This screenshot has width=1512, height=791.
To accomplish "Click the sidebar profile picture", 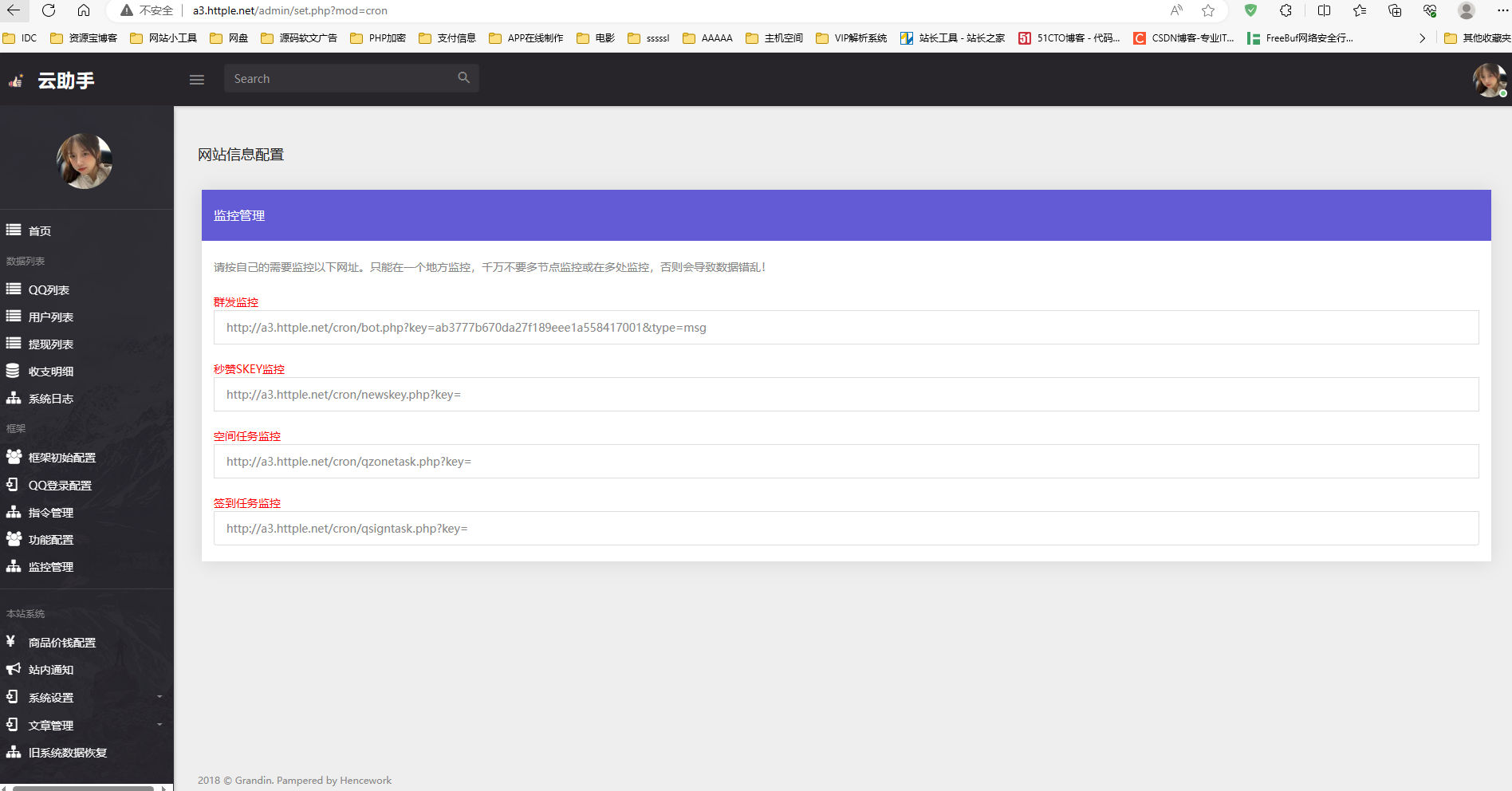I will click(85, 161).
